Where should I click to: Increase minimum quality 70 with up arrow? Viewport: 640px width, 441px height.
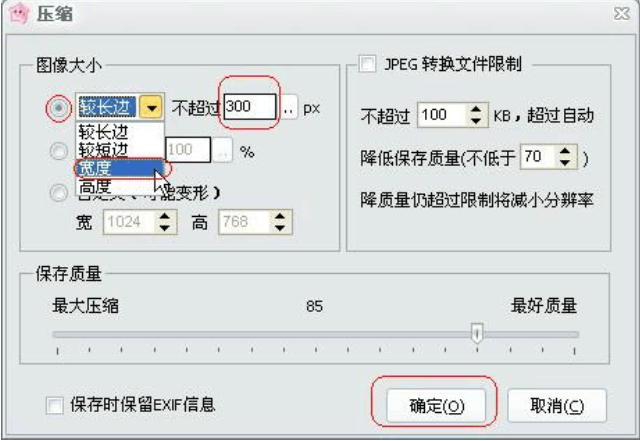[565, 151]
